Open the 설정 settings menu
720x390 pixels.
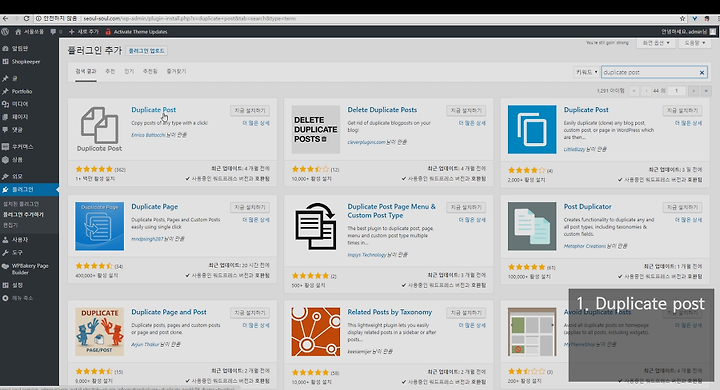click(17, 285)
